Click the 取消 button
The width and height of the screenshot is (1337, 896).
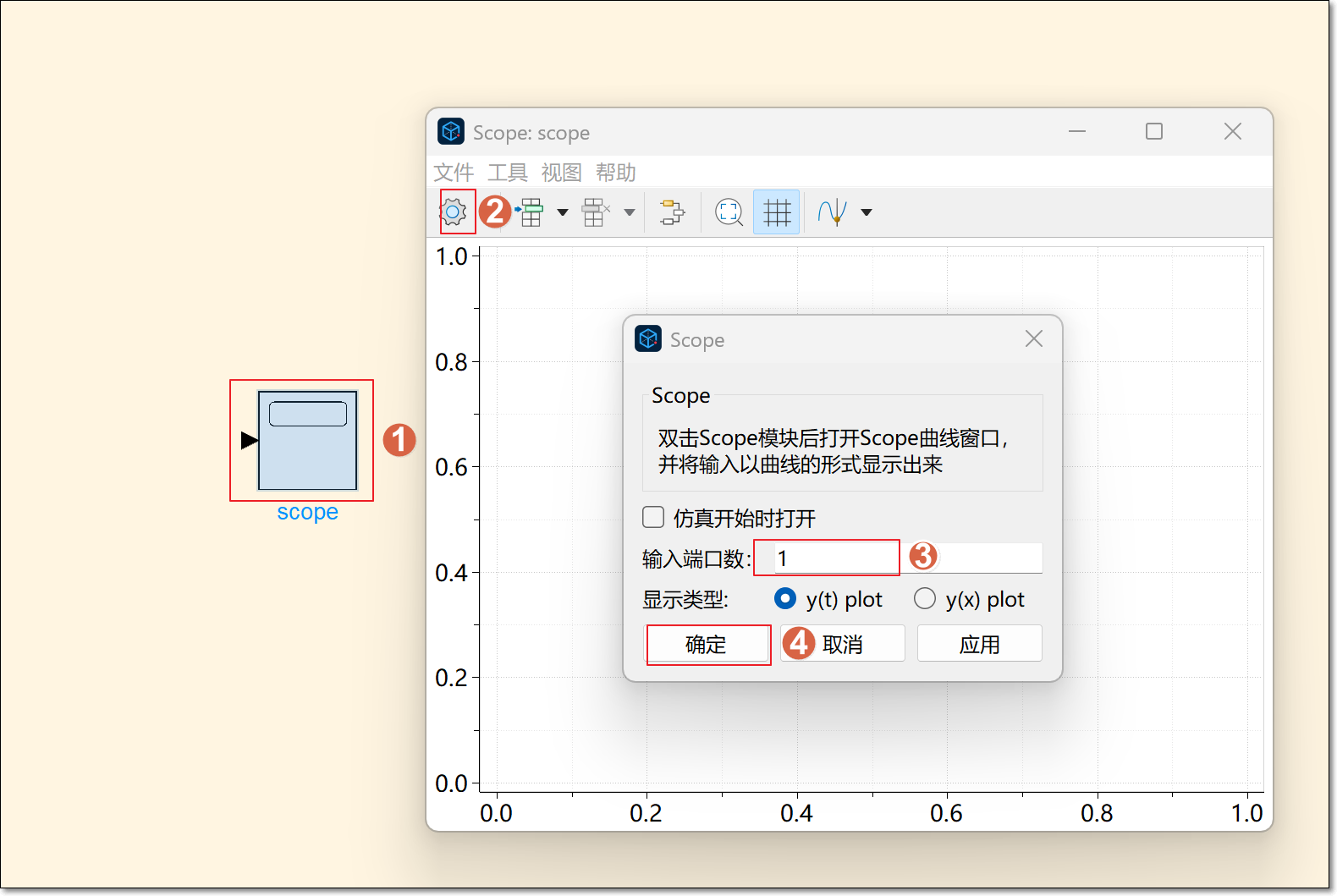point(843,644)
